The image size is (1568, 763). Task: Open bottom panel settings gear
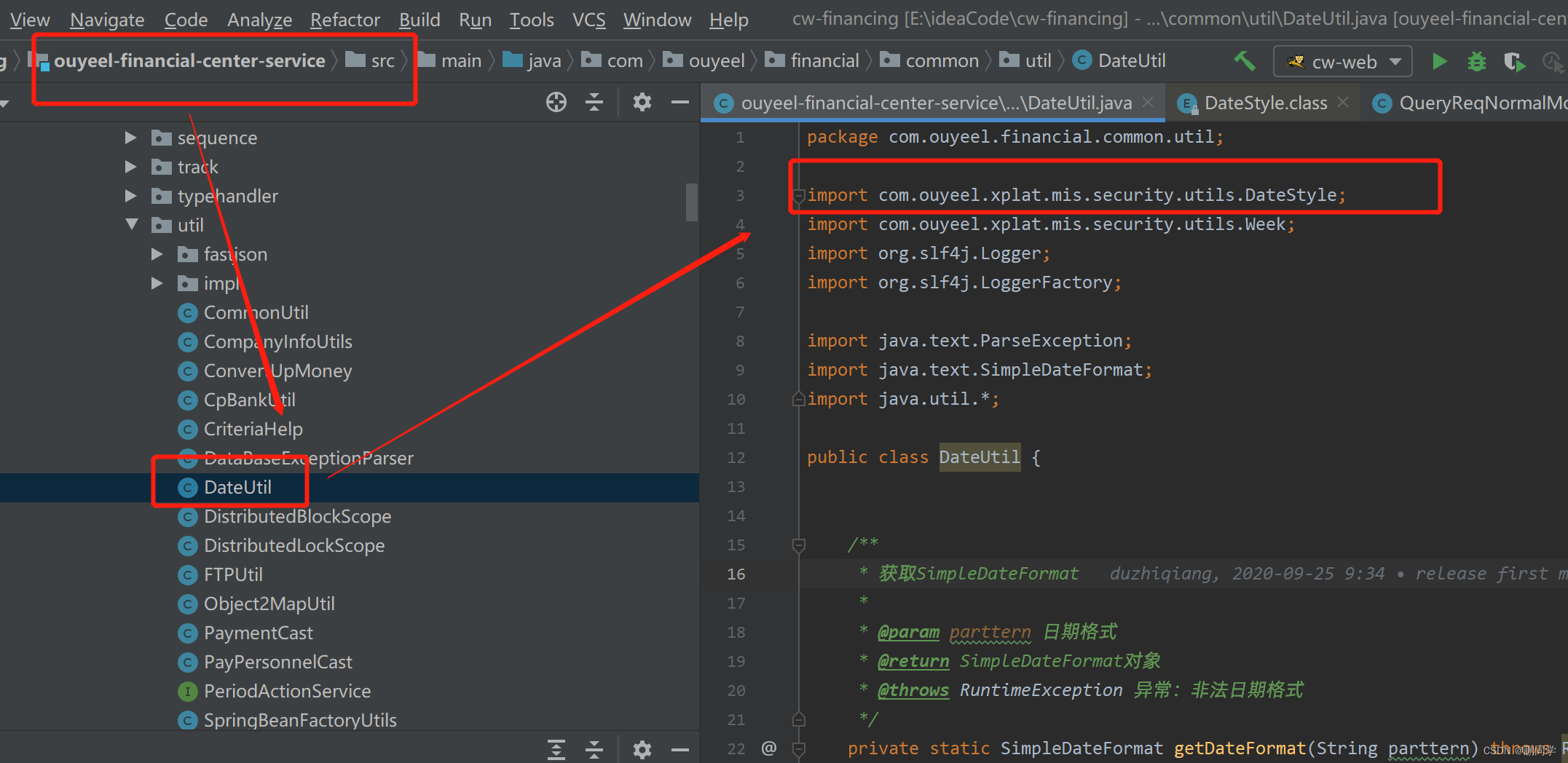tap(642, 749)
